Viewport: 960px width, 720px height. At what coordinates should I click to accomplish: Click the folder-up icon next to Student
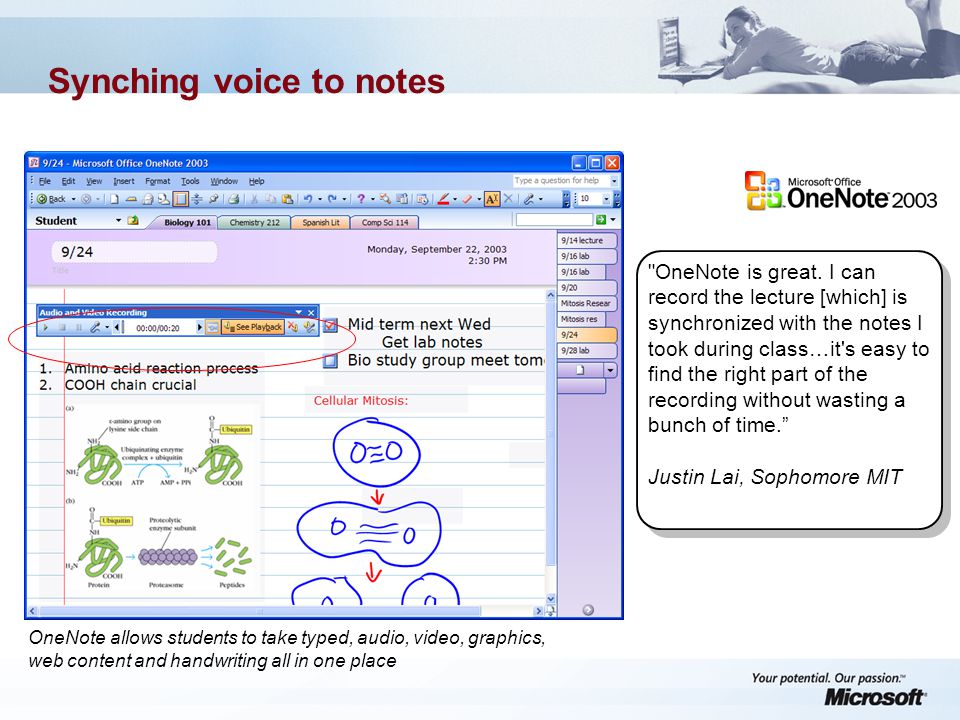click(x=133, y=220)
